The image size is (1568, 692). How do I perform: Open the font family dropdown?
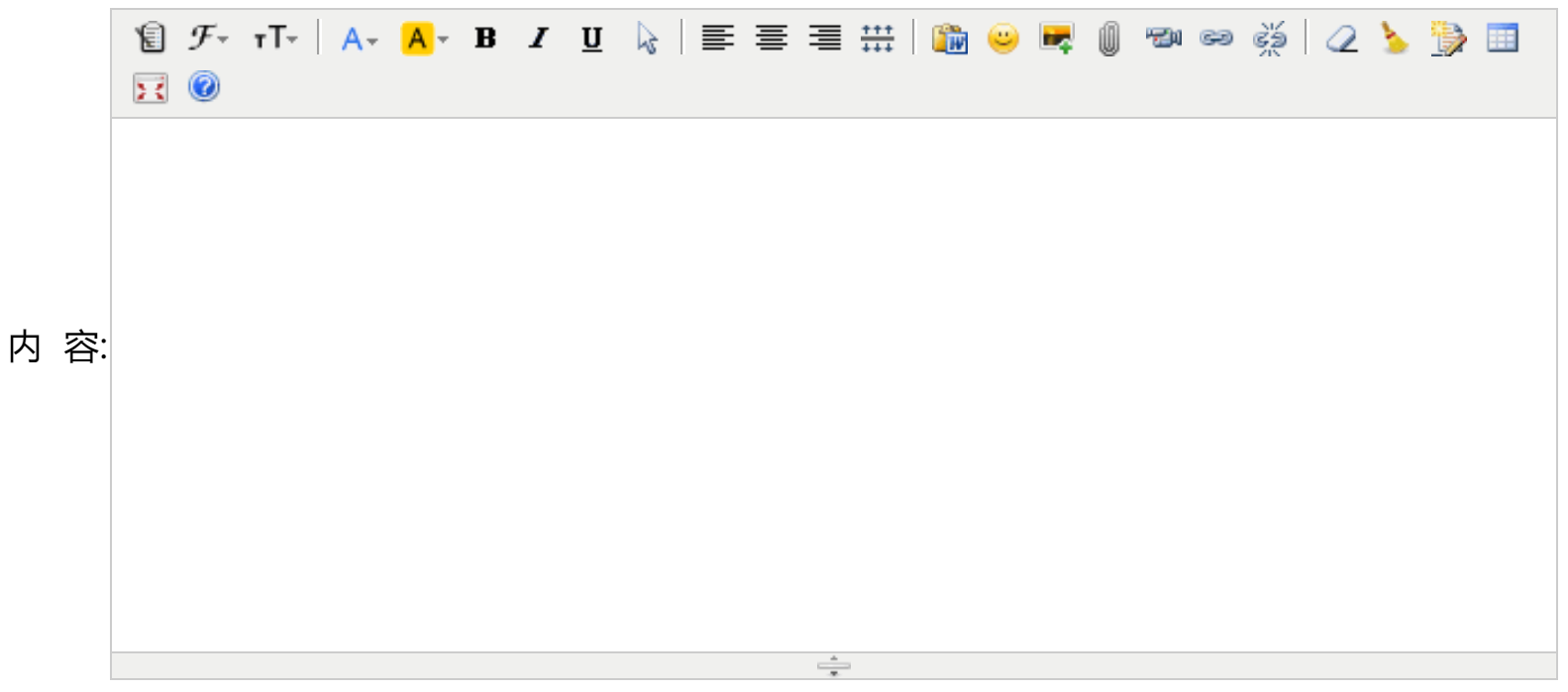click(208, 39)
